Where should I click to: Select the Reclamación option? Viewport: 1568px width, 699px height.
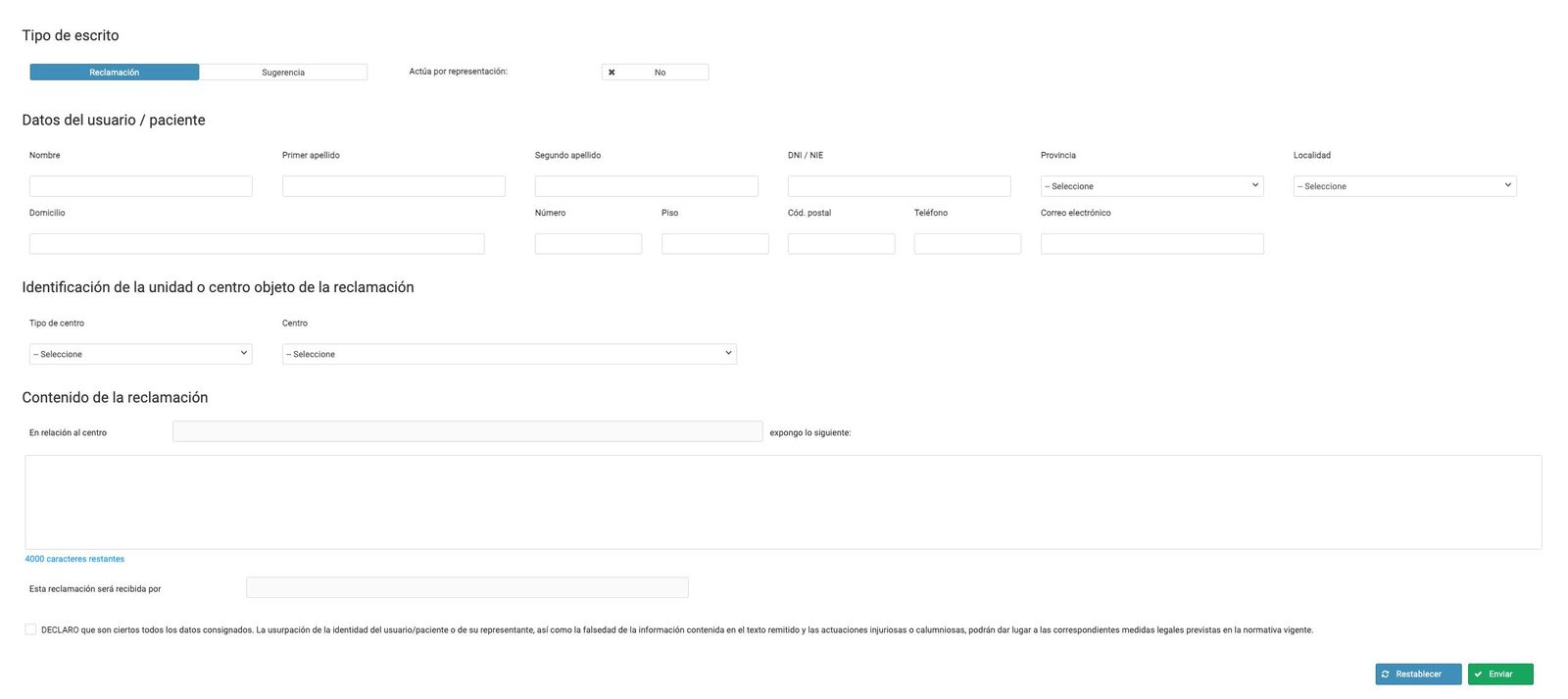click(x=115, y=73)
